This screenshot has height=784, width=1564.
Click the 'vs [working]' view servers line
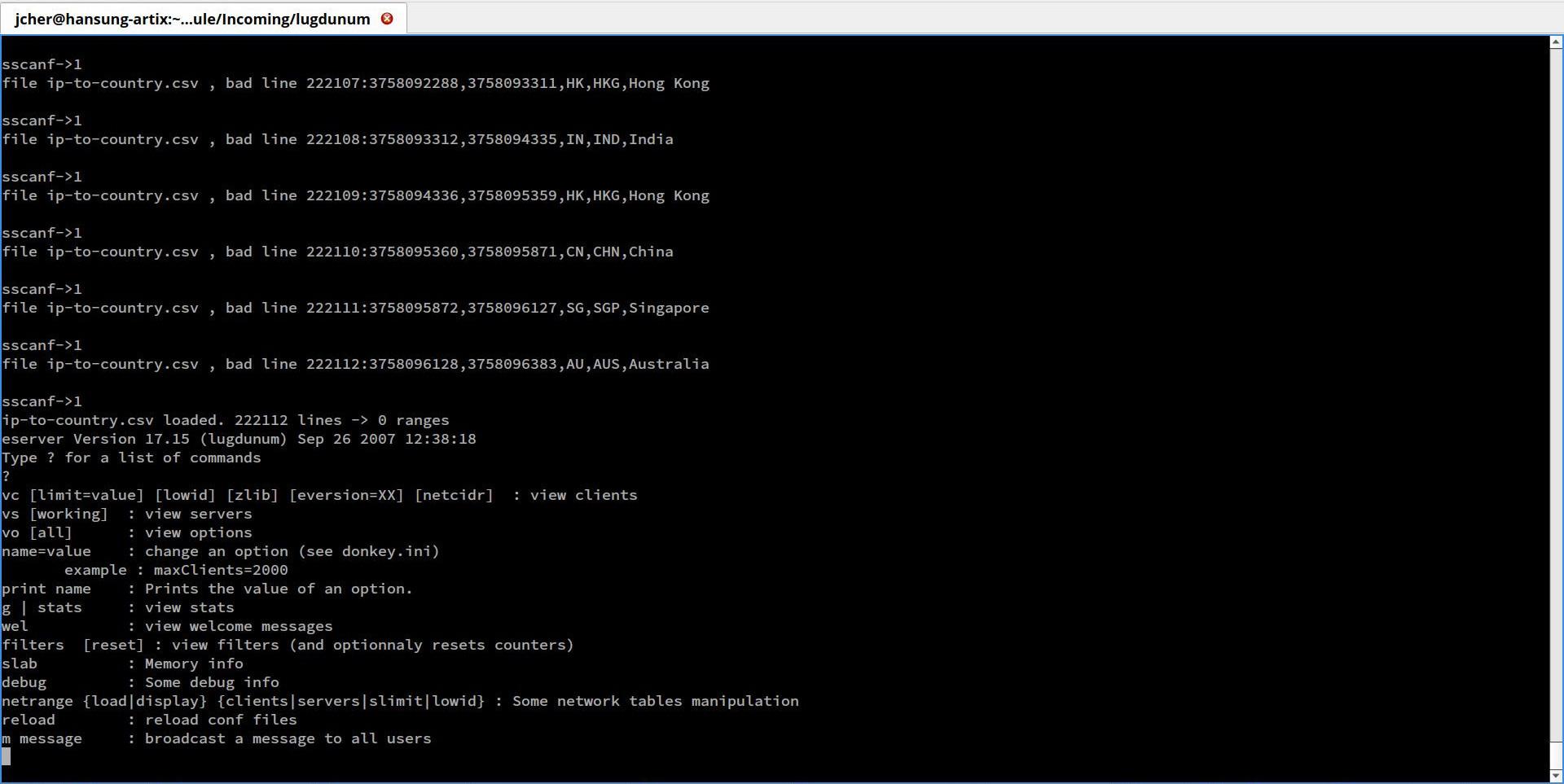[x=127, y=514]
